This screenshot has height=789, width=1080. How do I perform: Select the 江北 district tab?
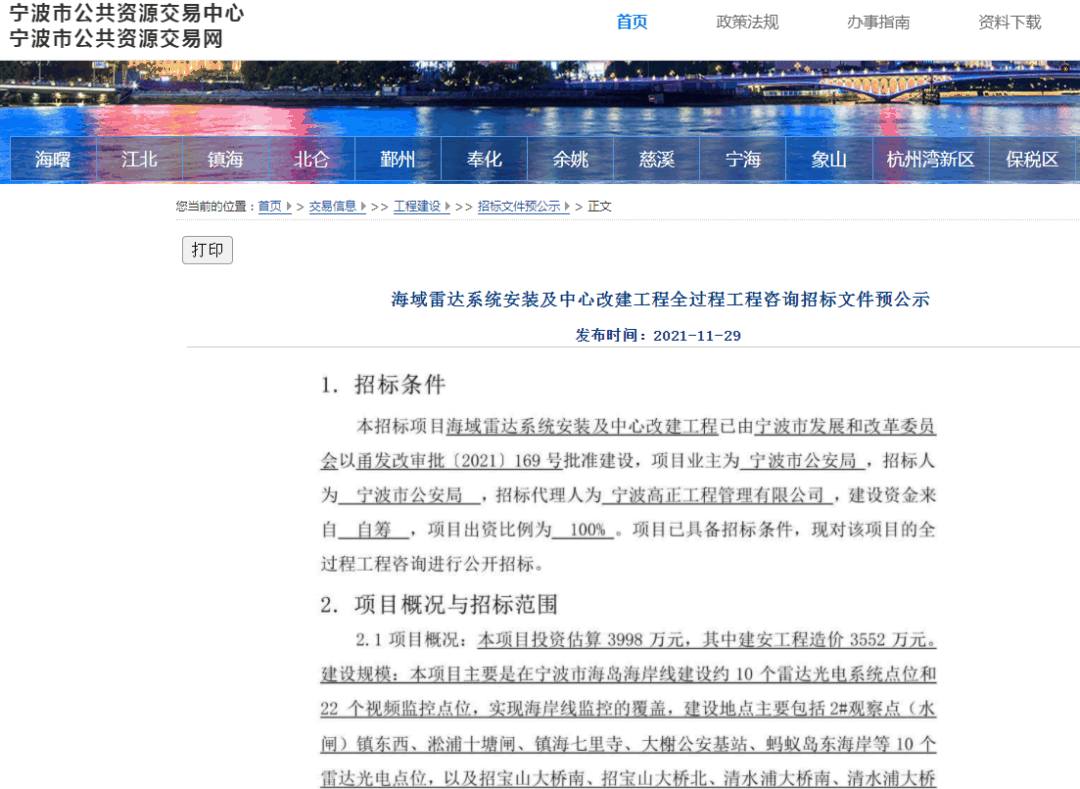coord(139,159)
